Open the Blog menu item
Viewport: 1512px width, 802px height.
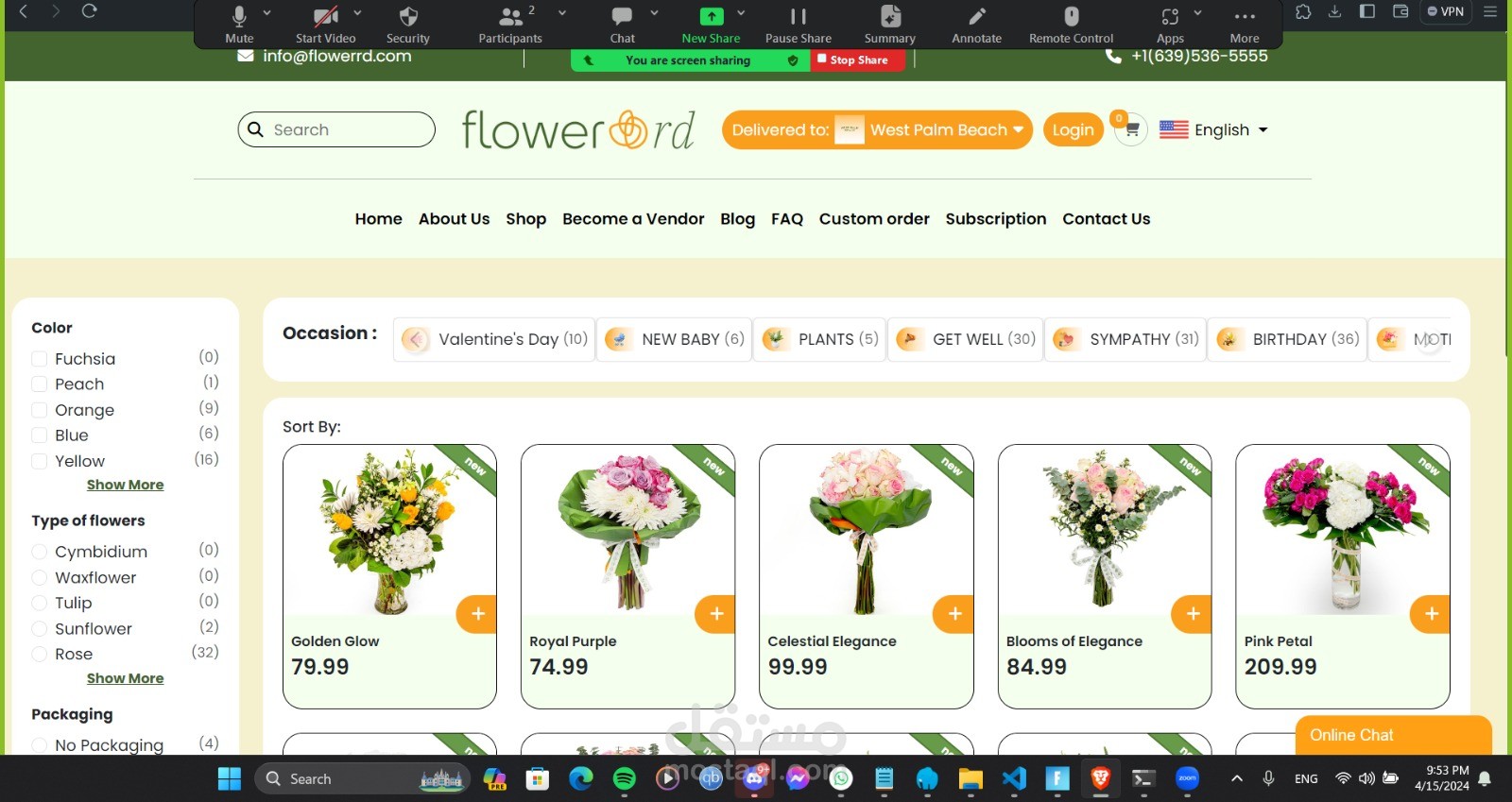(x=737, y=219)
